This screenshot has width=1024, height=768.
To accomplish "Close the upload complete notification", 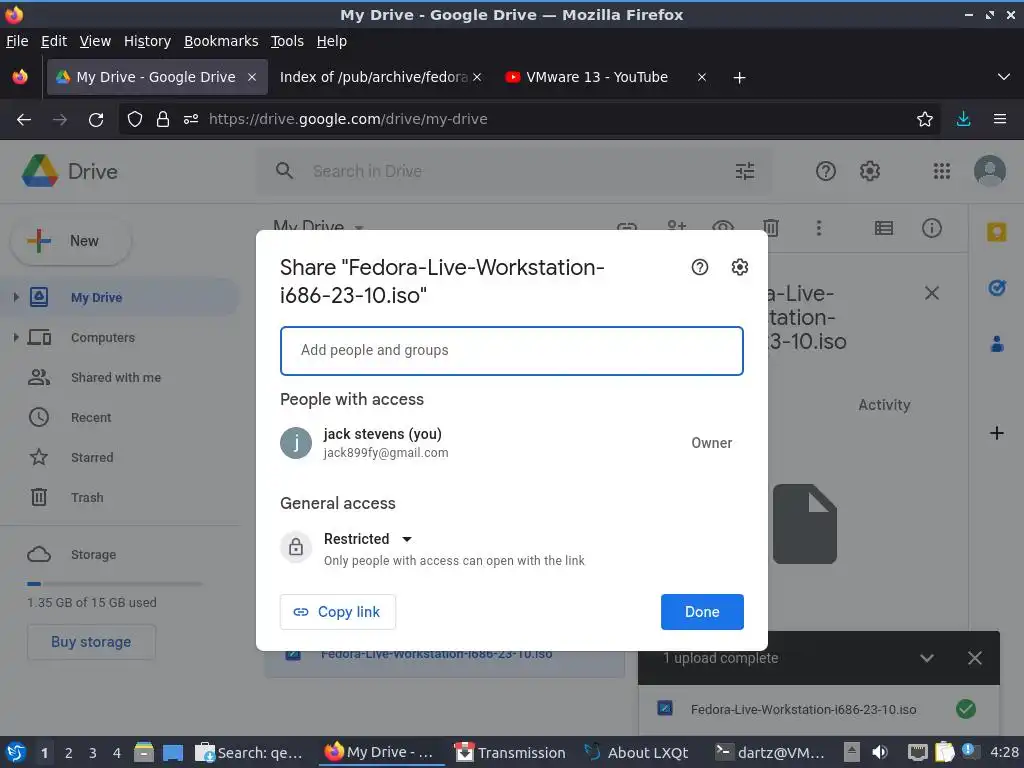I will click(x=974, y=658).
